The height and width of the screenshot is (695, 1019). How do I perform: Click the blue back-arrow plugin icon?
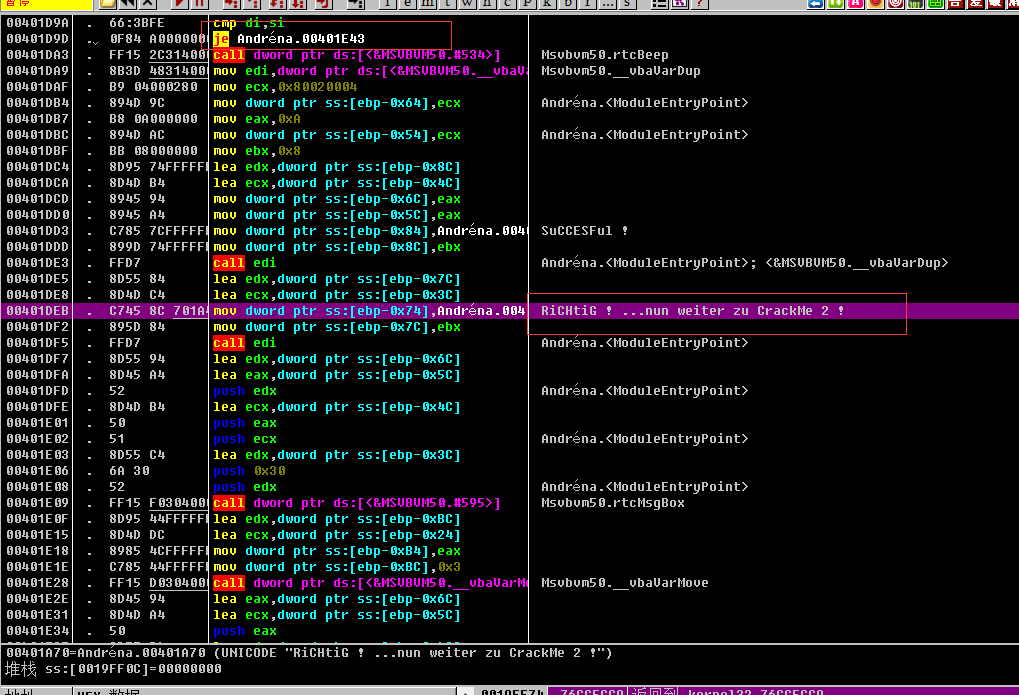816,4
